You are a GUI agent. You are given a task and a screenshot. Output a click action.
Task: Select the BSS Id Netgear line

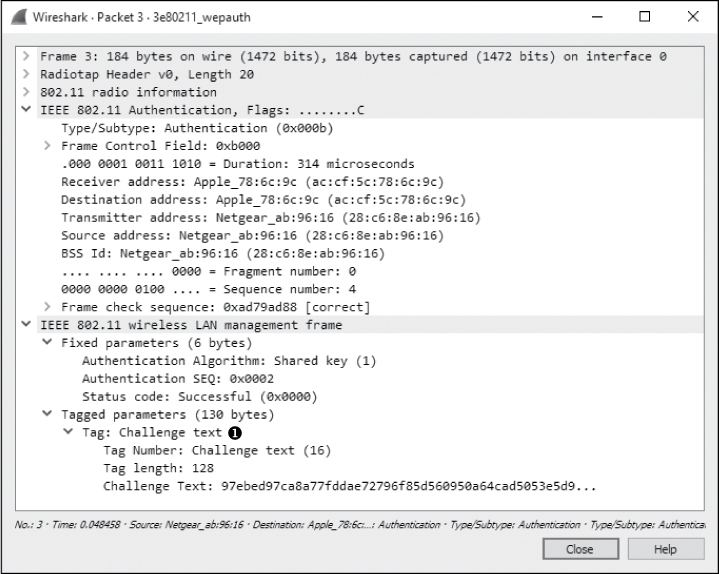[x=223, y=253]
